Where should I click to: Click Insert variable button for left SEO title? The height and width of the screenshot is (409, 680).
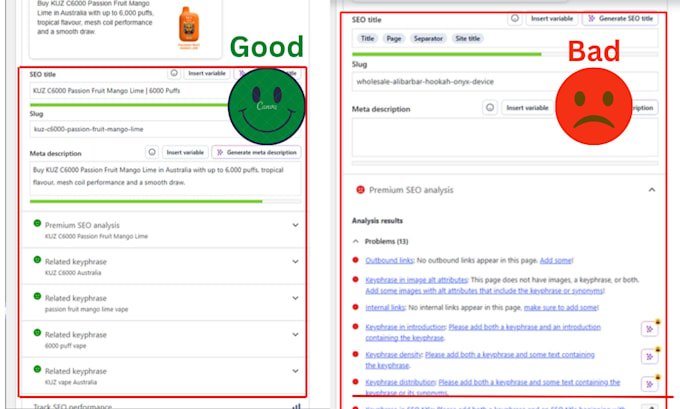pos(207,73)
